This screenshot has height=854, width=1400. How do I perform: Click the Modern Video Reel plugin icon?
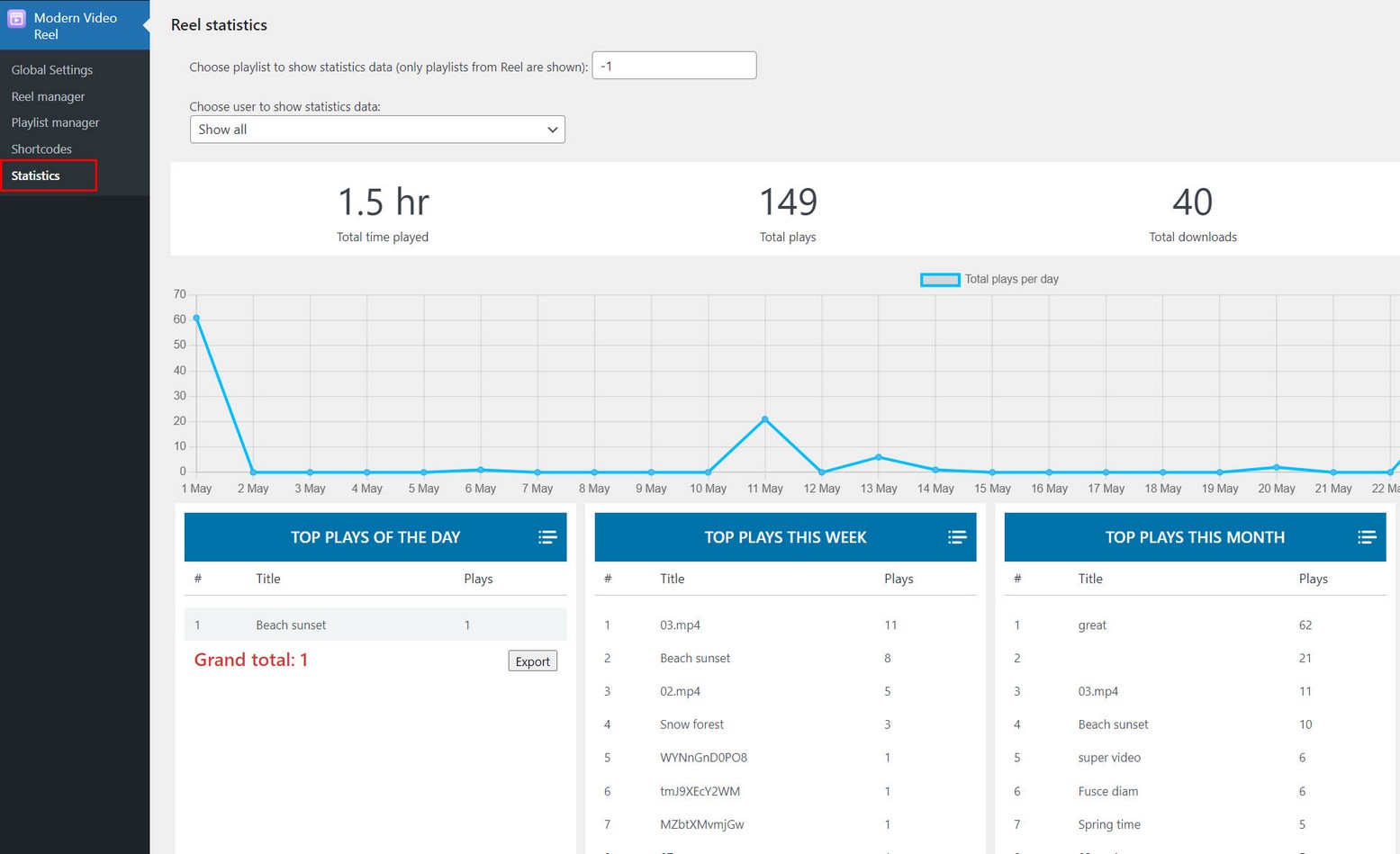coord(17,19)
